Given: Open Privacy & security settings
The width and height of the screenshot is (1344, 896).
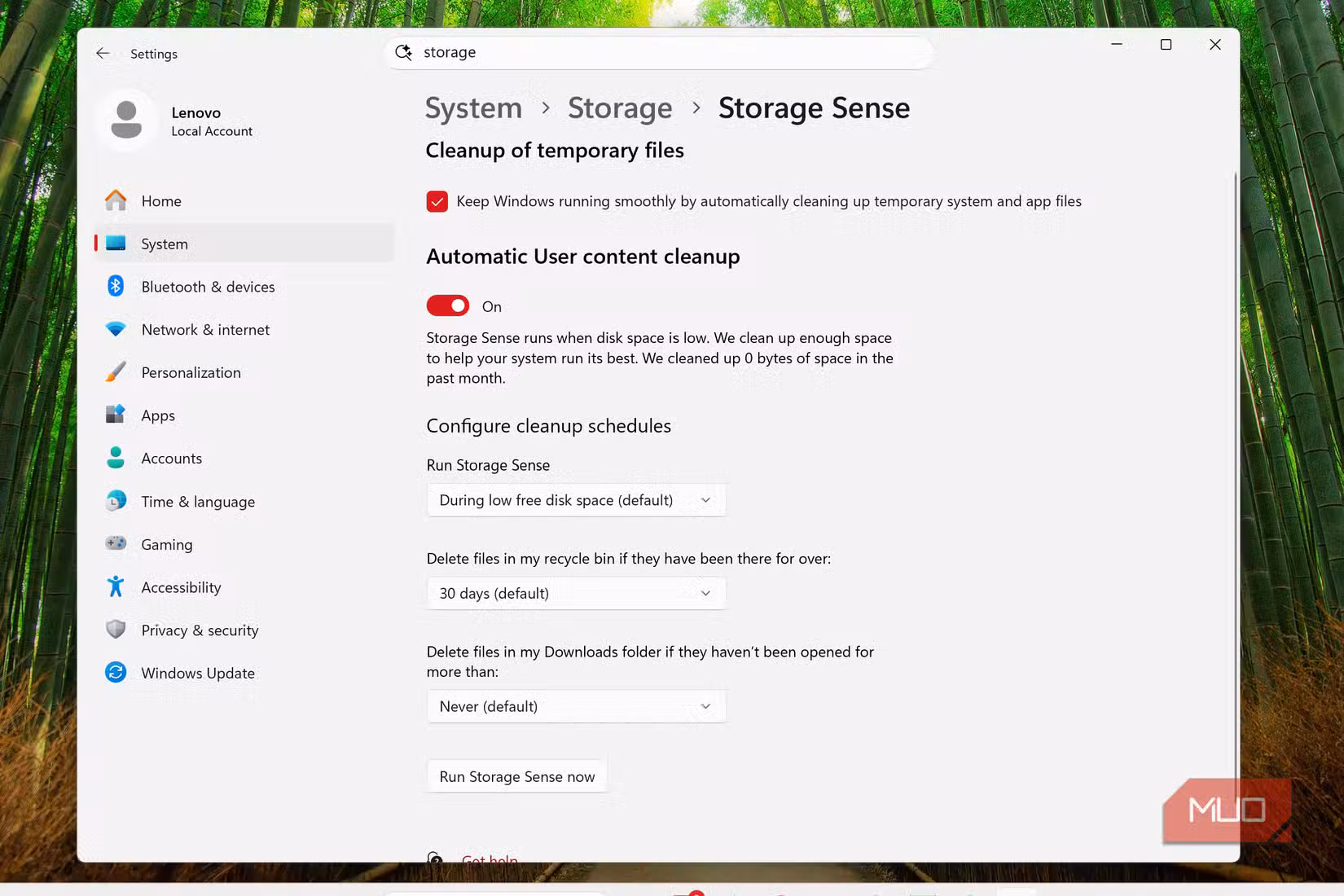Looking at the screenshot, I should coord(244,630).
